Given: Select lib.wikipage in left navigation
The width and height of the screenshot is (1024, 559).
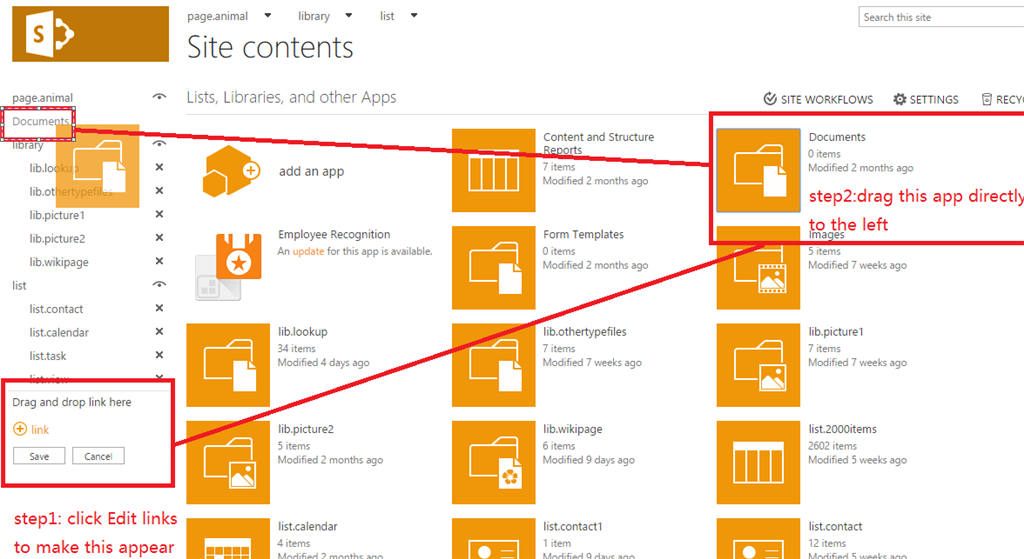Looking at the screenshot, I should (59, 262).
